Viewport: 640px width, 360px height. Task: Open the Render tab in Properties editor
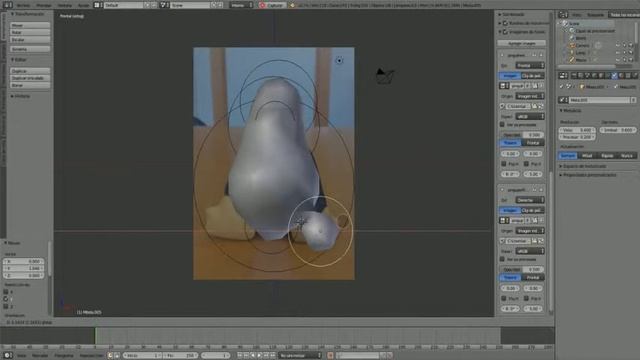574,76
